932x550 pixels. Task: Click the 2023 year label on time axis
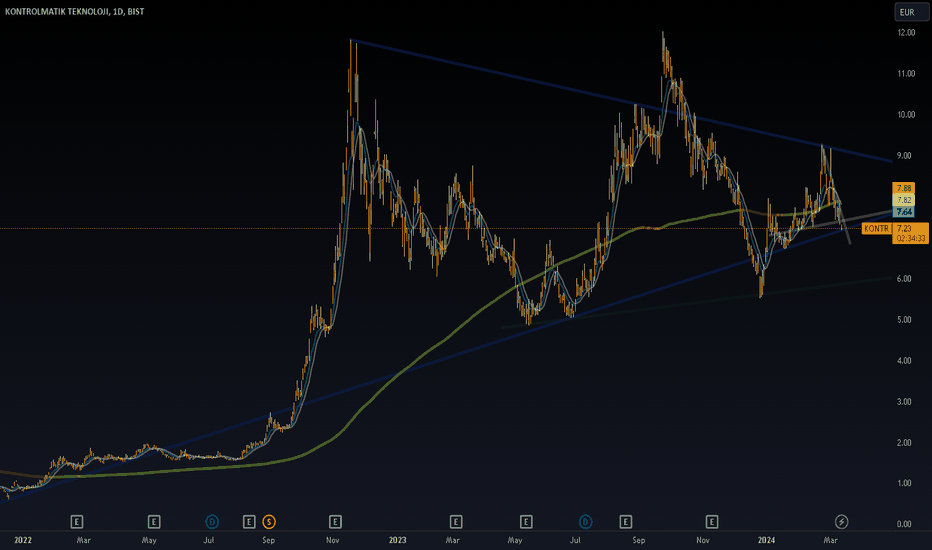(398, 540)
